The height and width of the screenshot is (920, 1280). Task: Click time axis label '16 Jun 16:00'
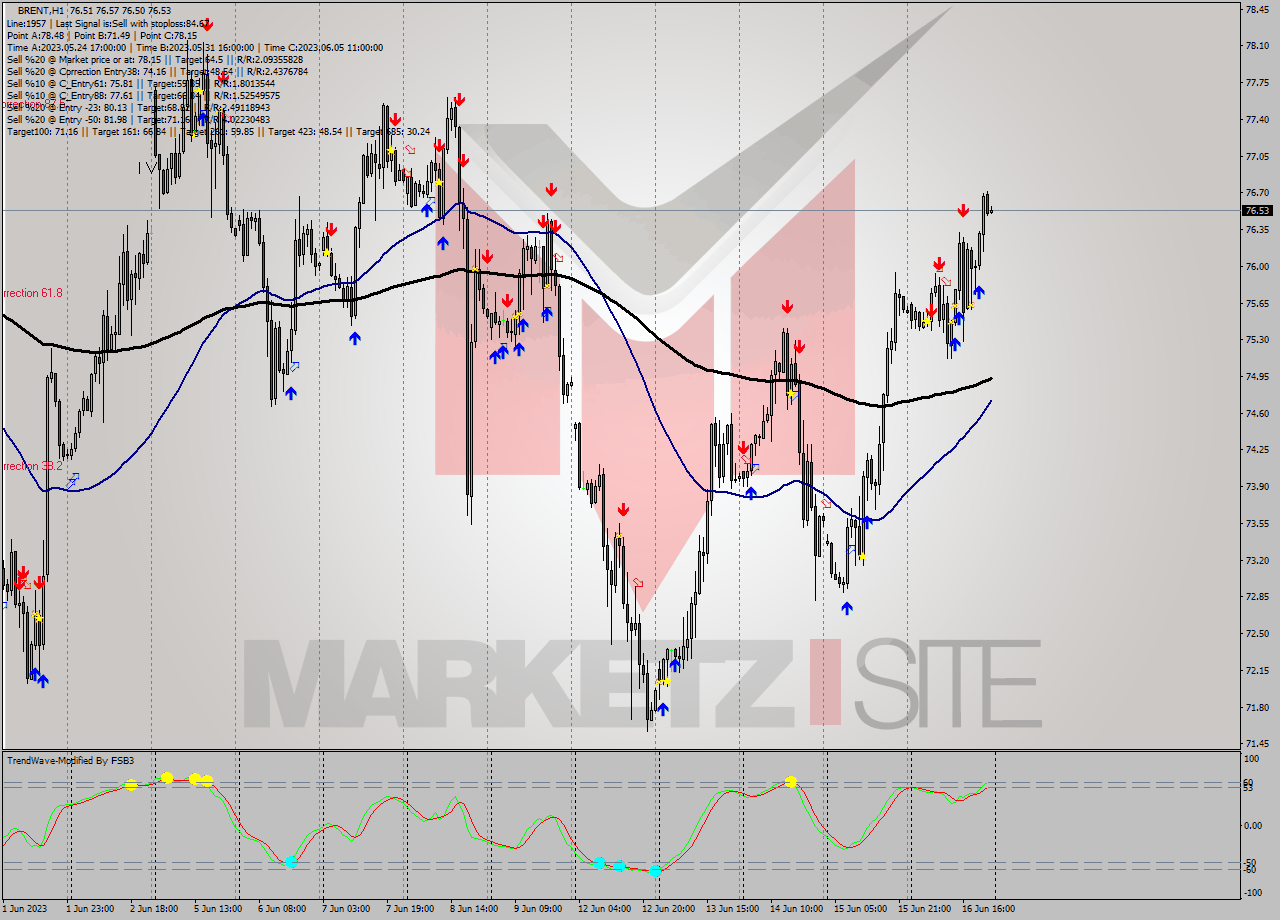(989, 909)
